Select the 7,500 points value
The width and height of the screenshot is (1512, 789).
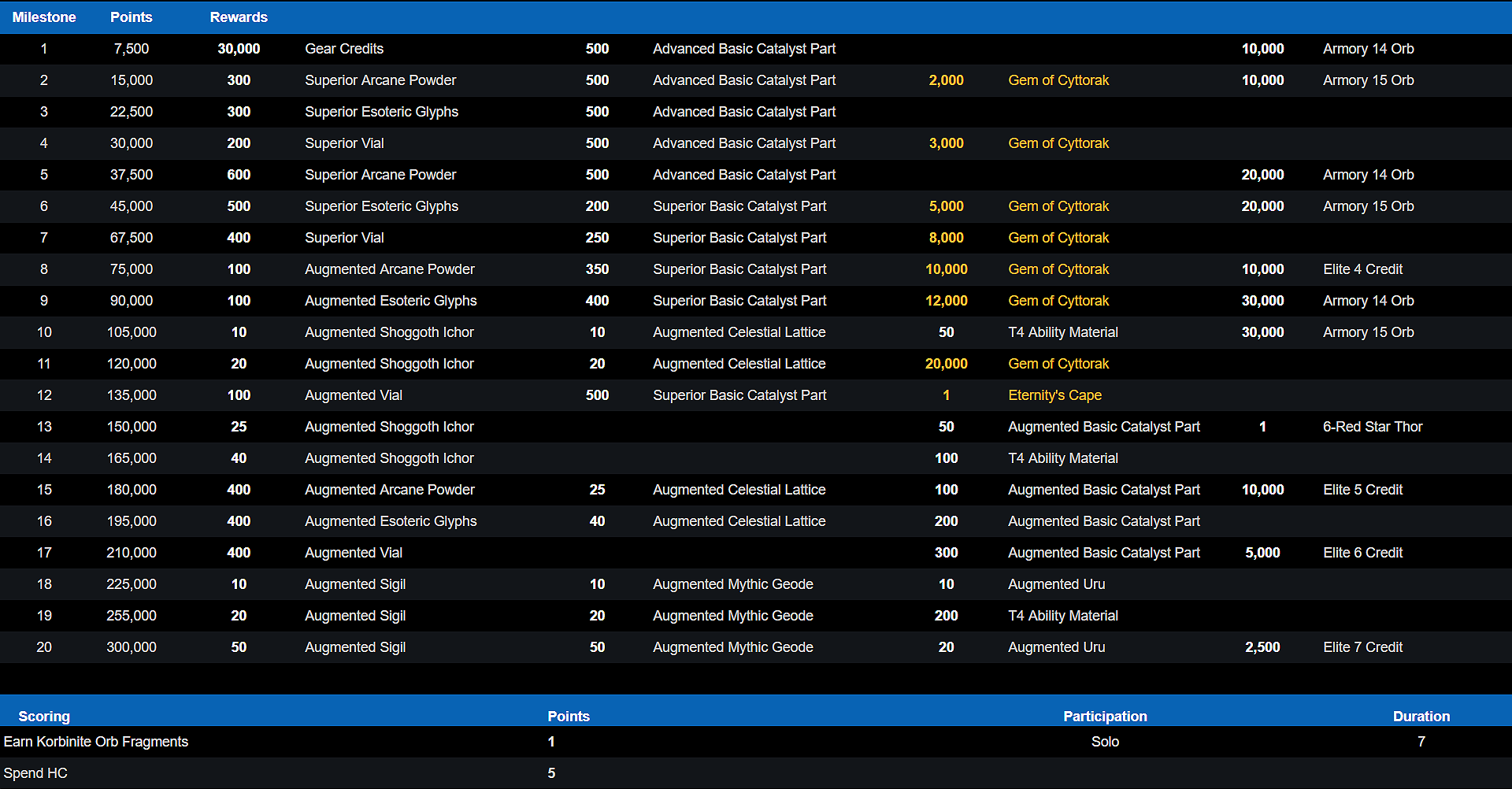click(x=132, y=49)
